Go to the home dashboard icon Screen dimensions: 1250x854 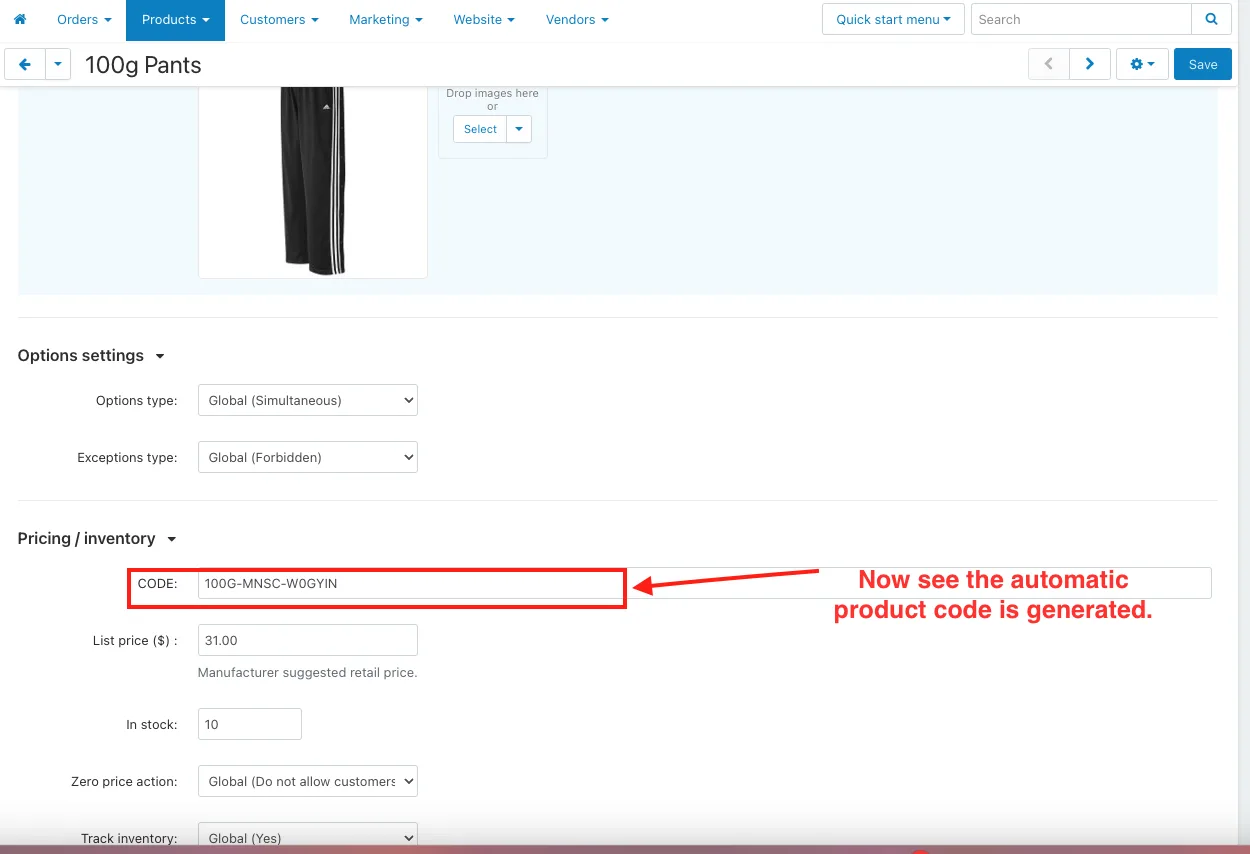coord(20,19)
